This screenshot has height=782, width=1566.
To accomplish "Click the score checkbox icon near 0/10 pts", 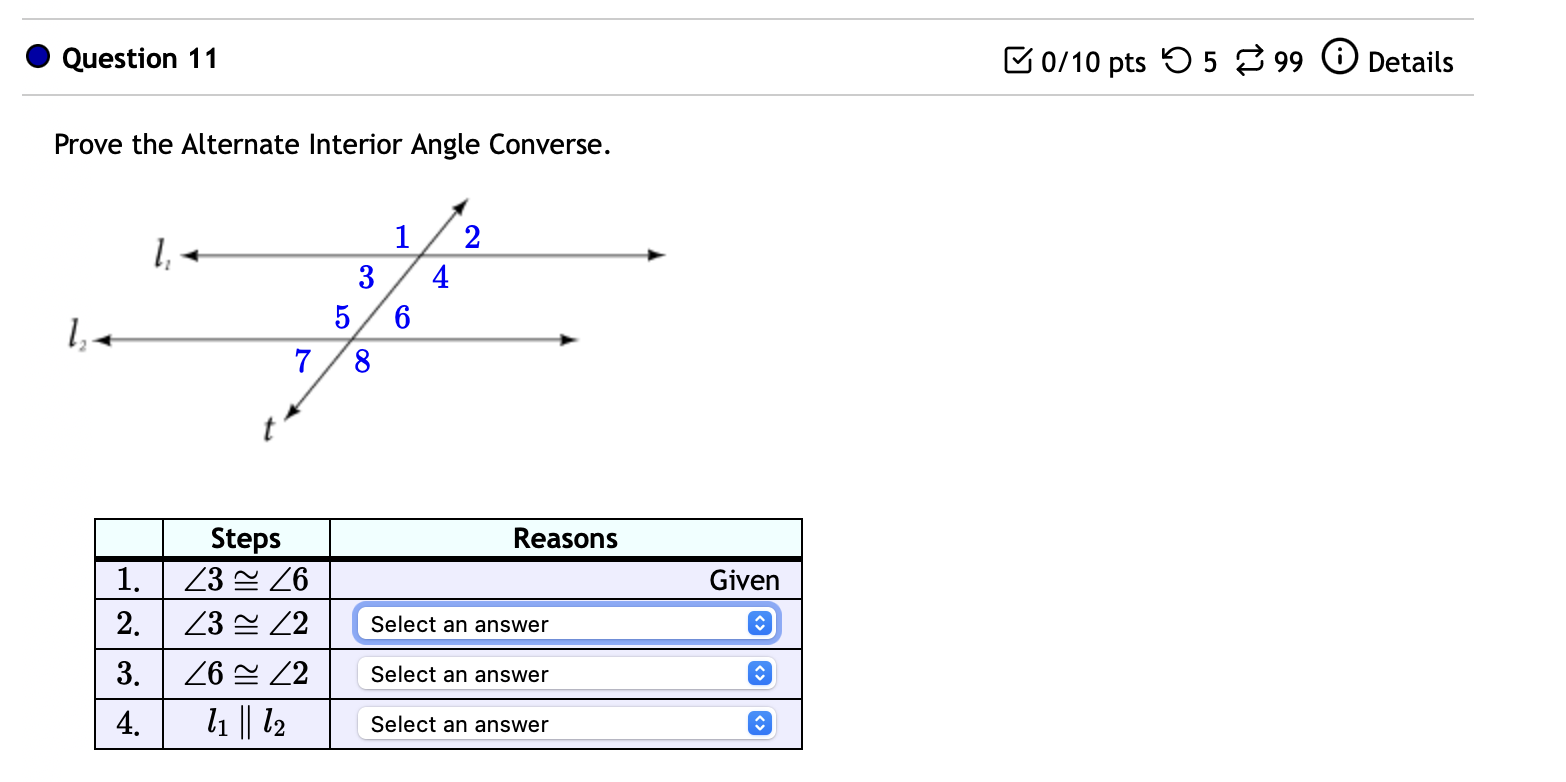I will [x=1020, y=61].
